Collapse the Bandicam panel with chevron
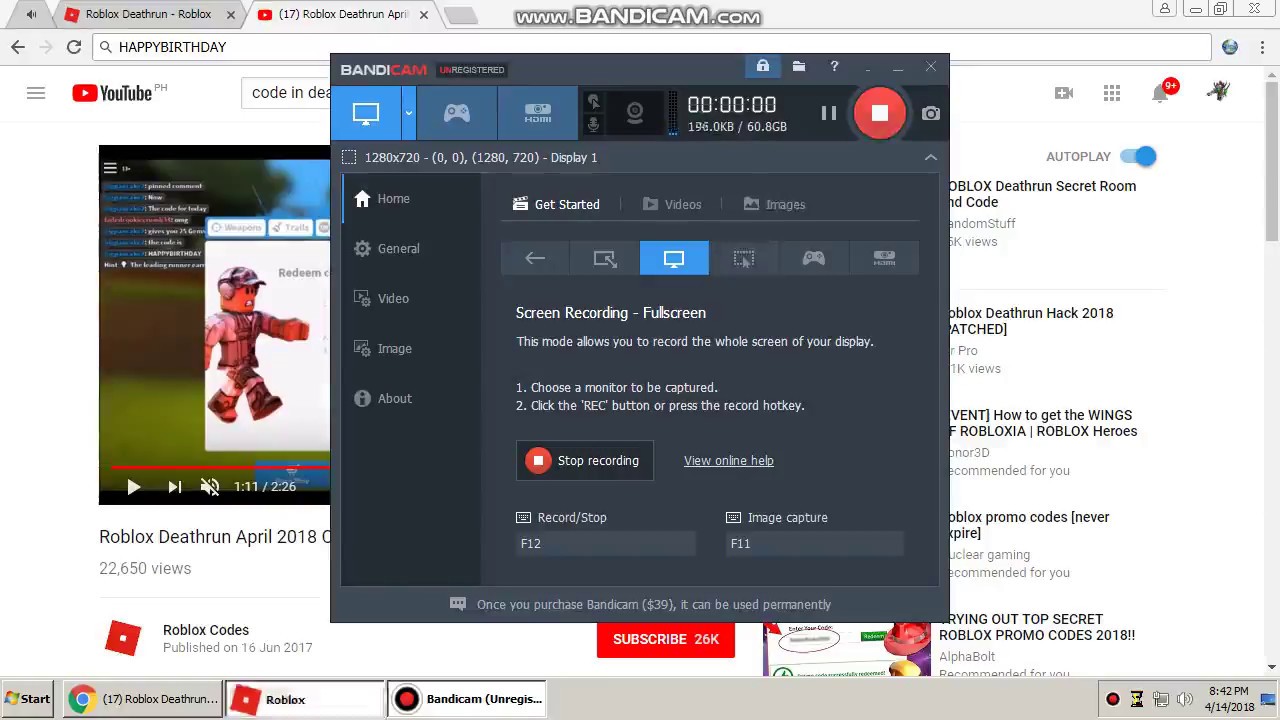 [x=931, y=157]
